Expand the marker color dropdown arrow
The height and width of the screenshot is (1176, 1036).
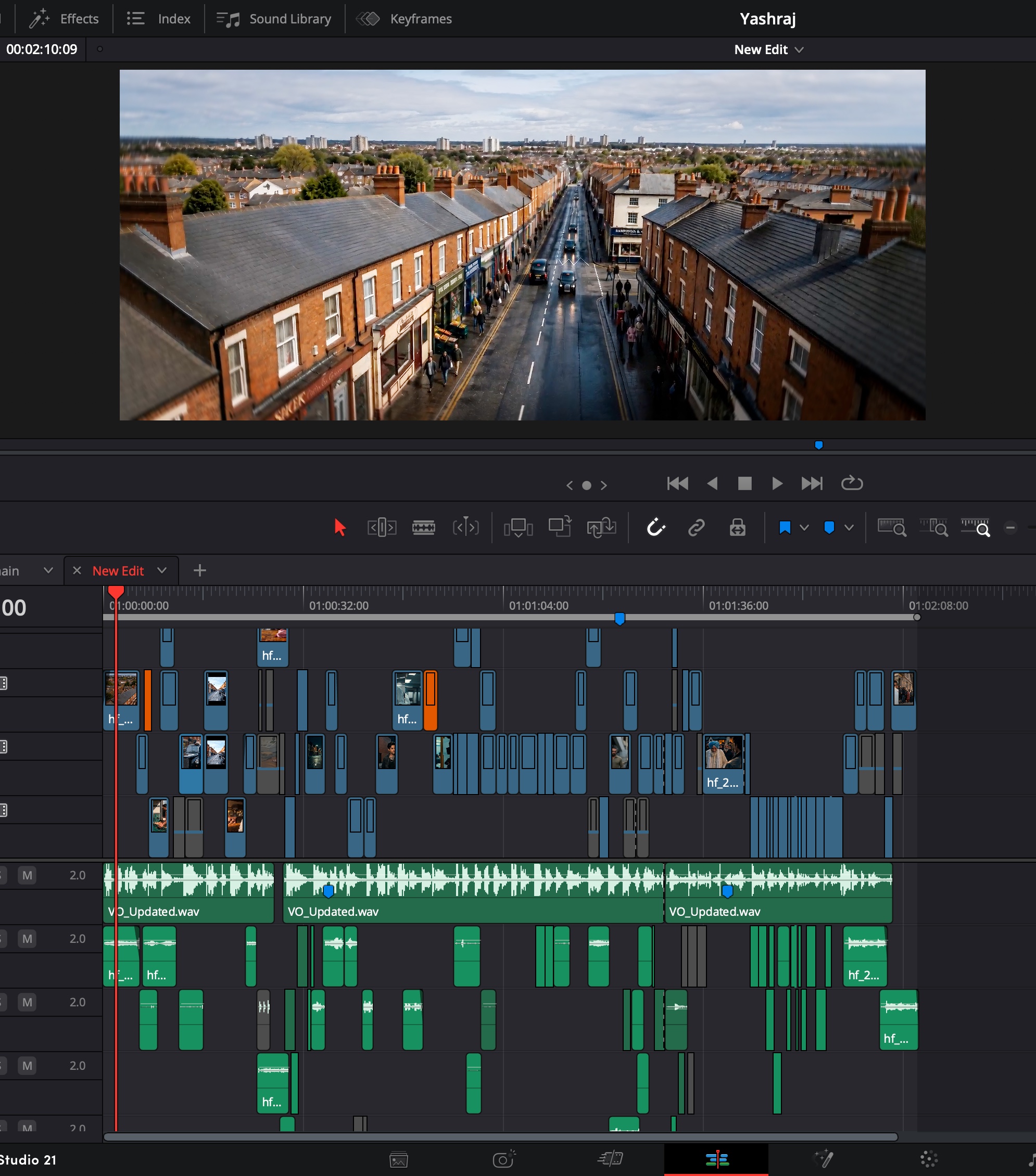click(849, 528)
